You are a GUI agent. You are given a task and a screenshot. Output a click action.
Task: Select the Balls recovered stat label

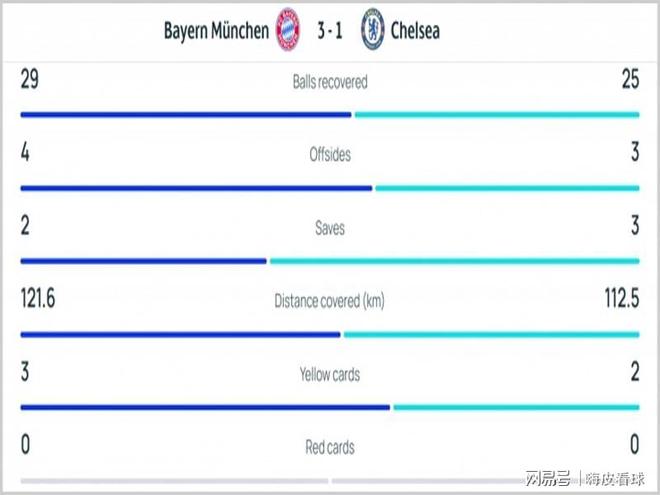pyautogui.click(x=330, y=82)
